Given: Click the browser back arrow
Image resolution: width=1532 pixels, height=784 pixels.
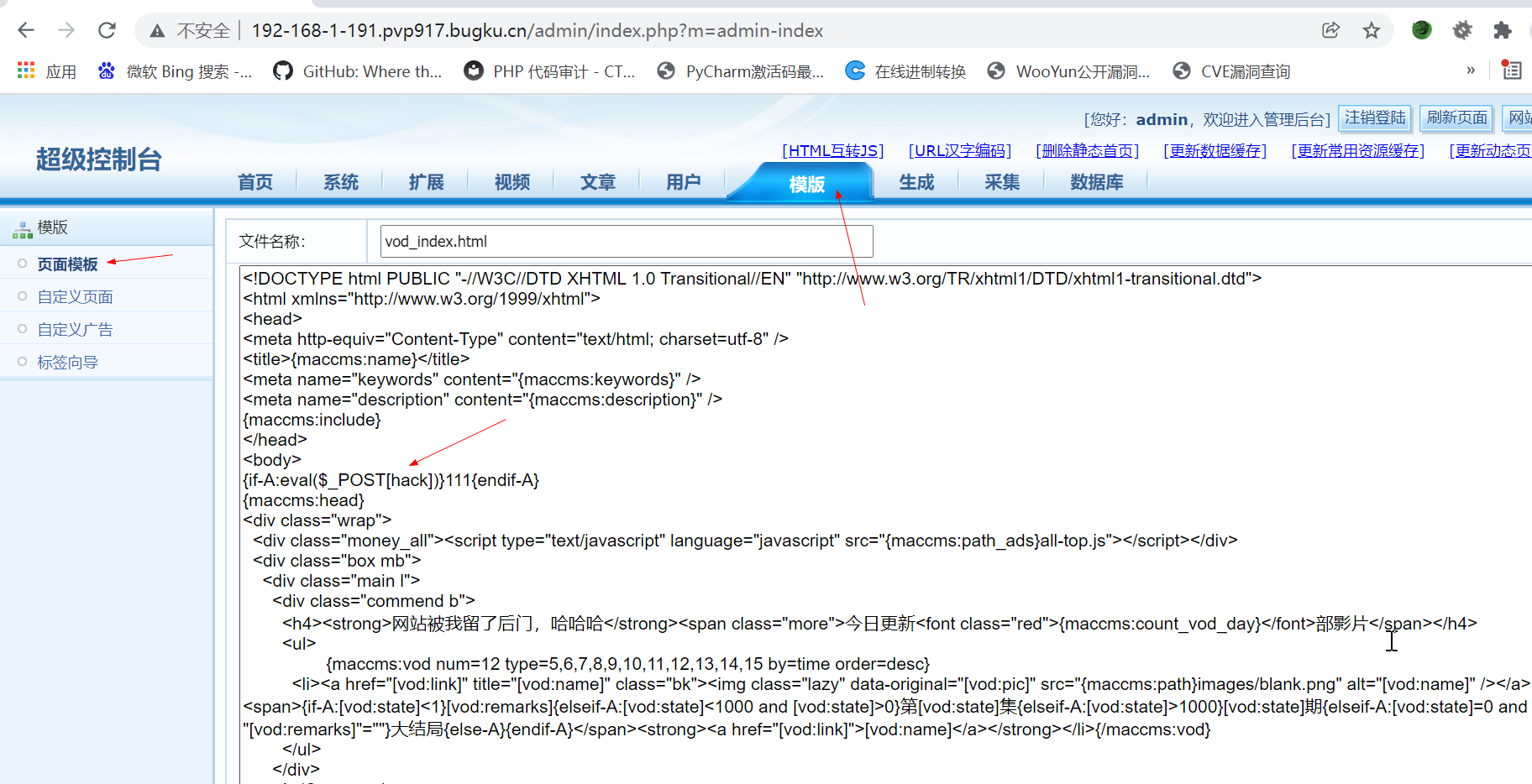Looking at the screenshot, I should coord(26,30).
